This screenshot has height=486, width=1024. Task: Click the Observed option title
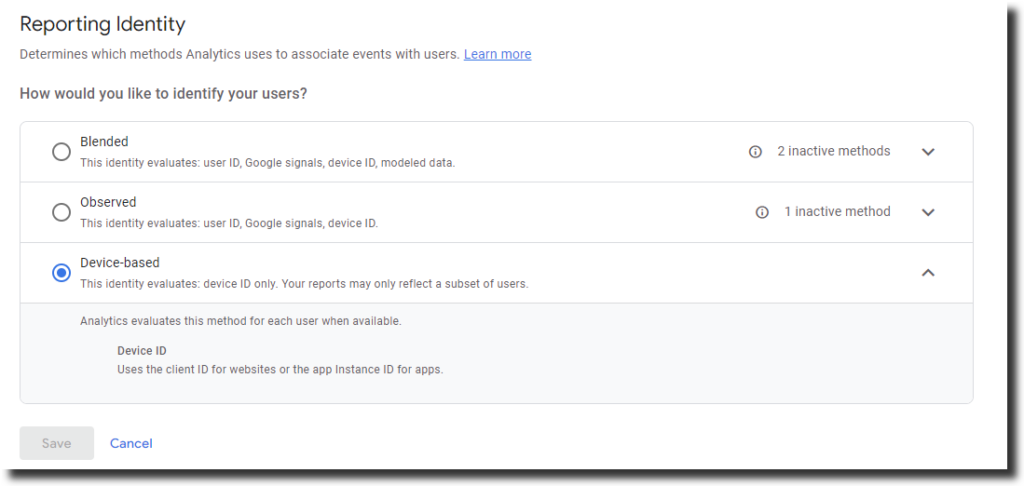coord(108,202)
